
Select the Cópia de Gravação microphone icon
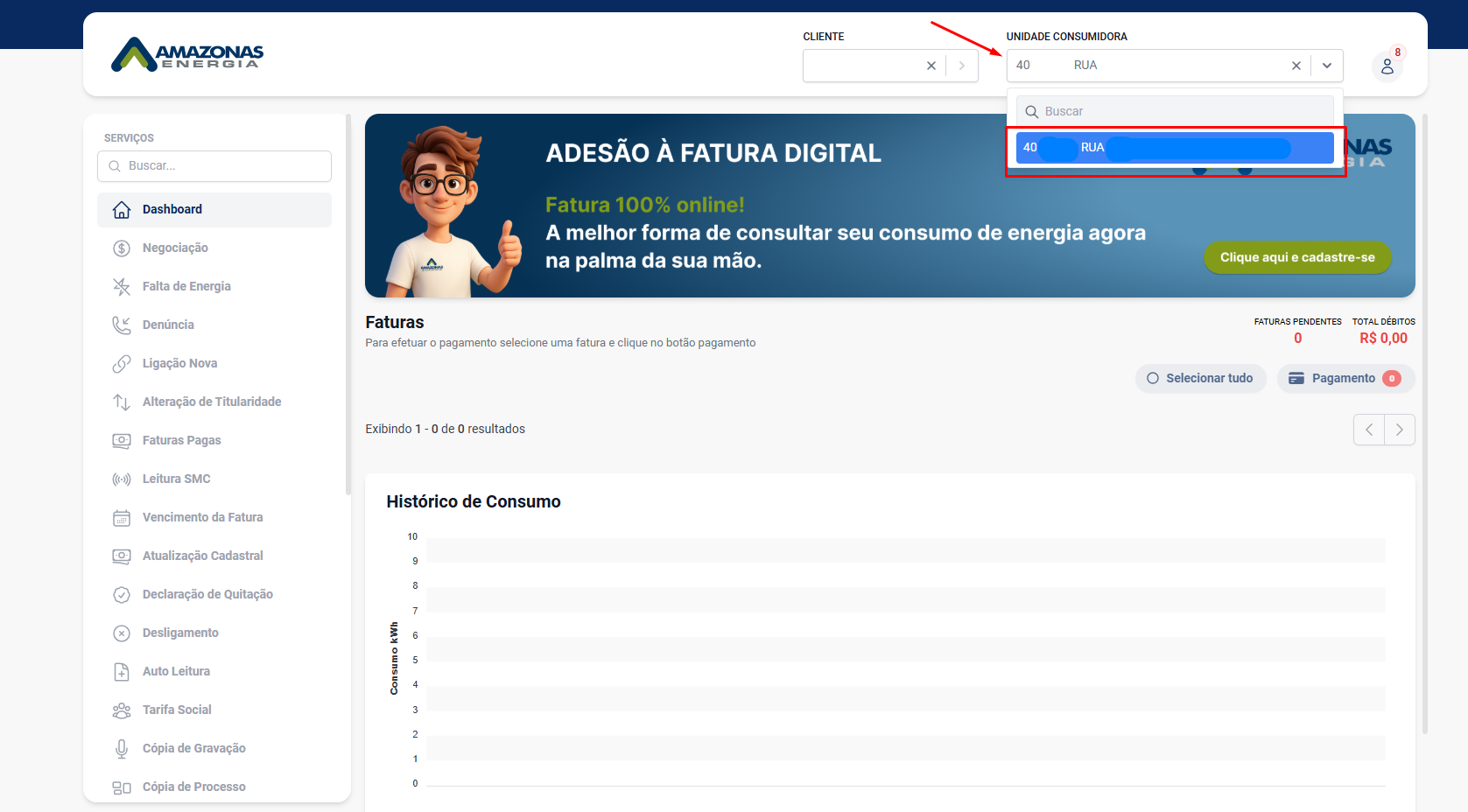pos(122,748)
